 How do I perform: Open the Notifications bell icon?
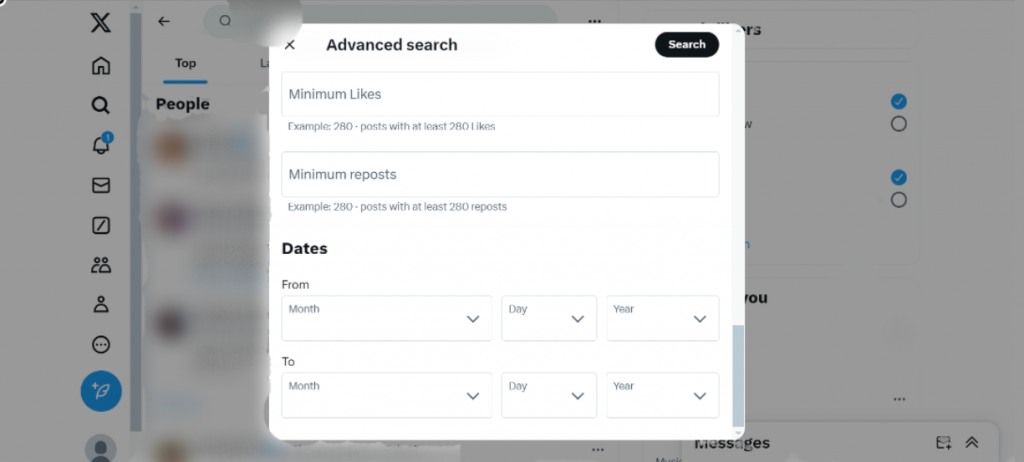coord(100,145)
